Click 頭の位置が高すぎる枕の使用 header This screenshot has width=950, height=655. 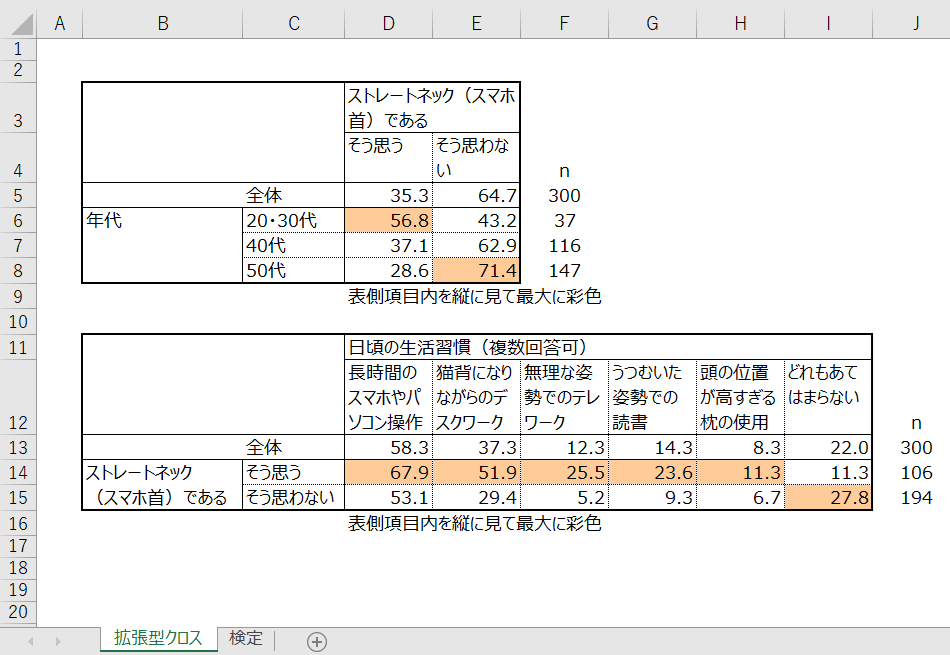pos(740,397)
